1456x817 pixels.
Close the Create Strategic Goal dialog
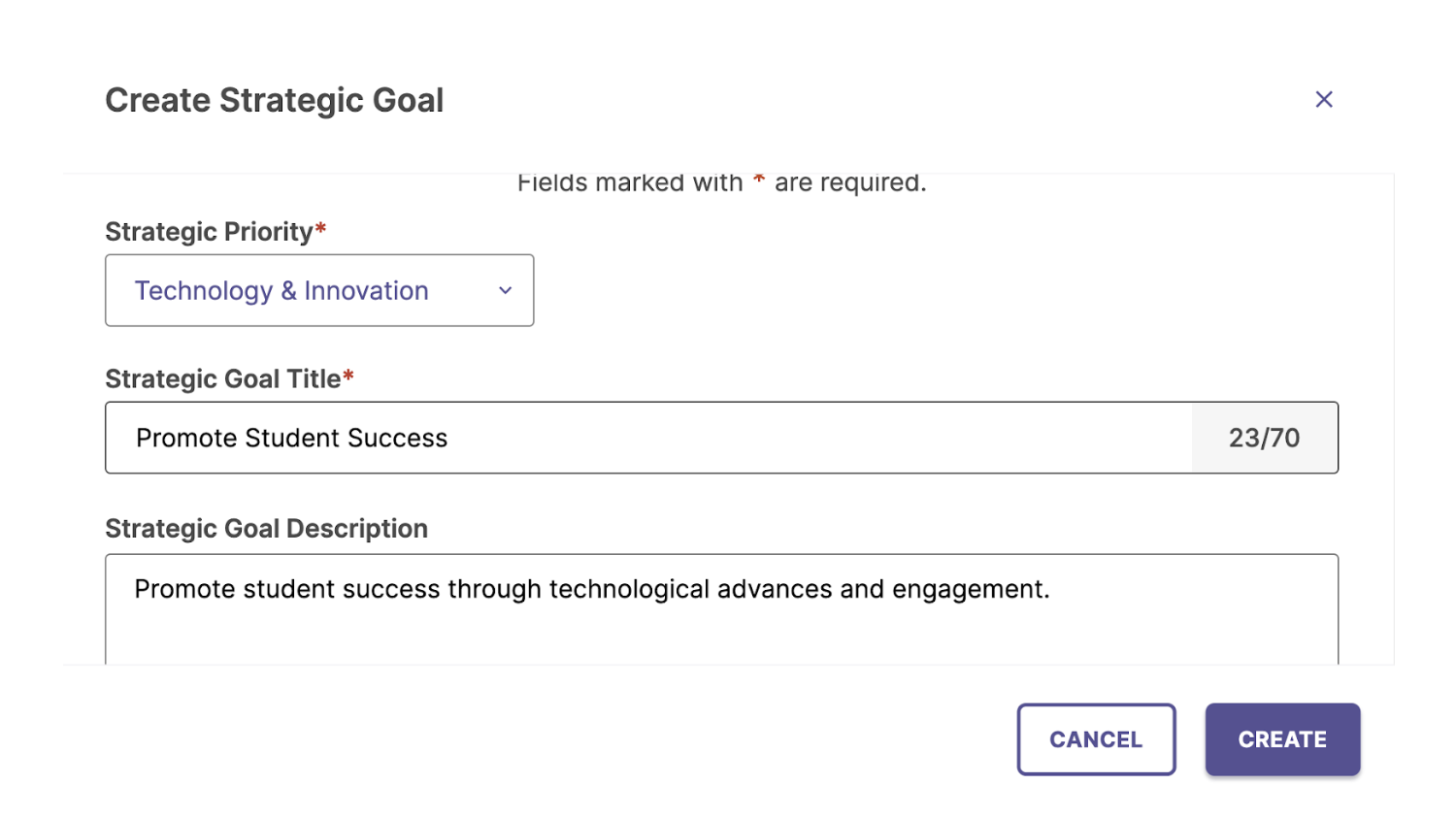pos(1323,99)
